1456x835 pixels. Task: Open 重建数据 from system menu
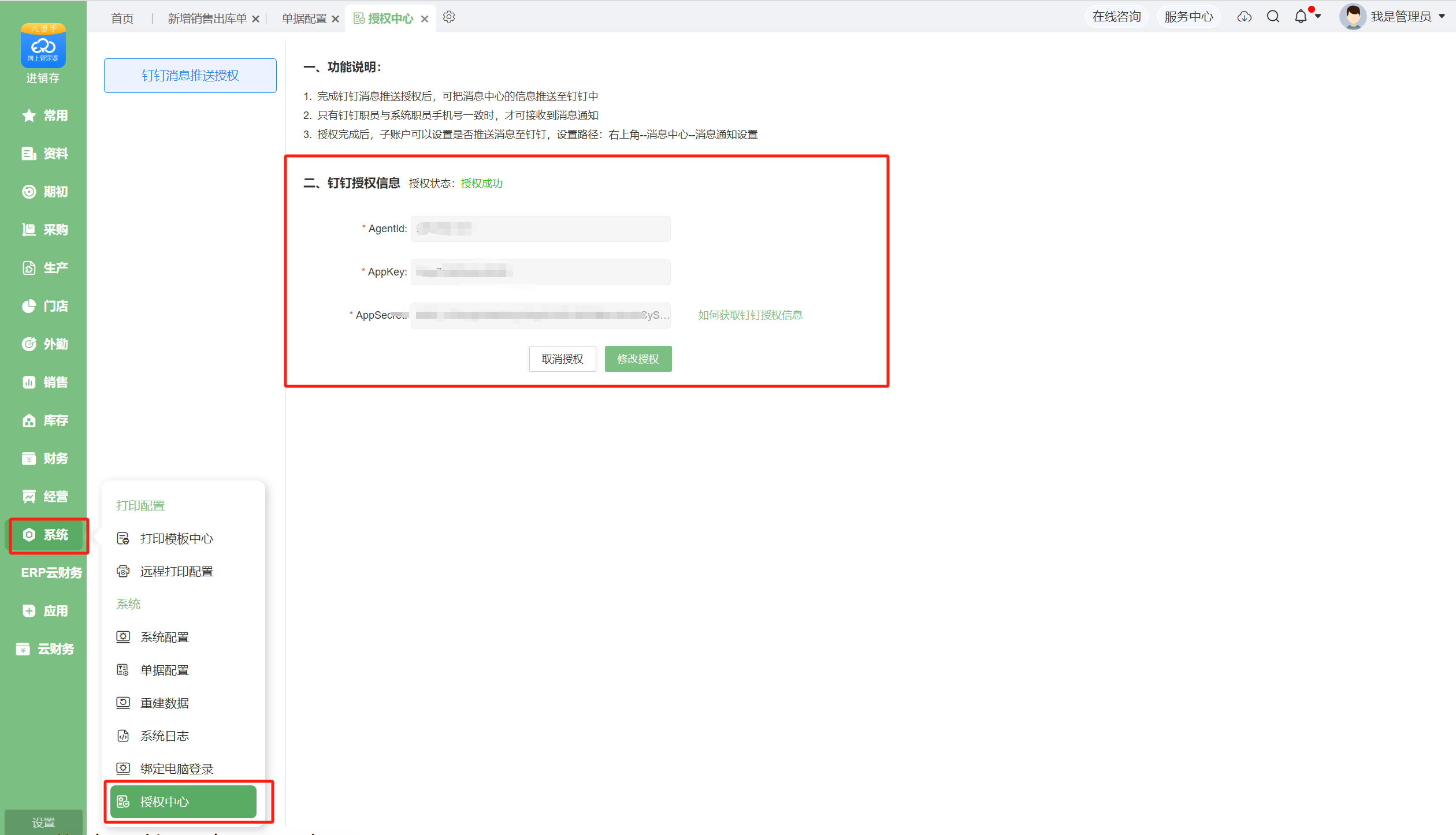[183, 703]
